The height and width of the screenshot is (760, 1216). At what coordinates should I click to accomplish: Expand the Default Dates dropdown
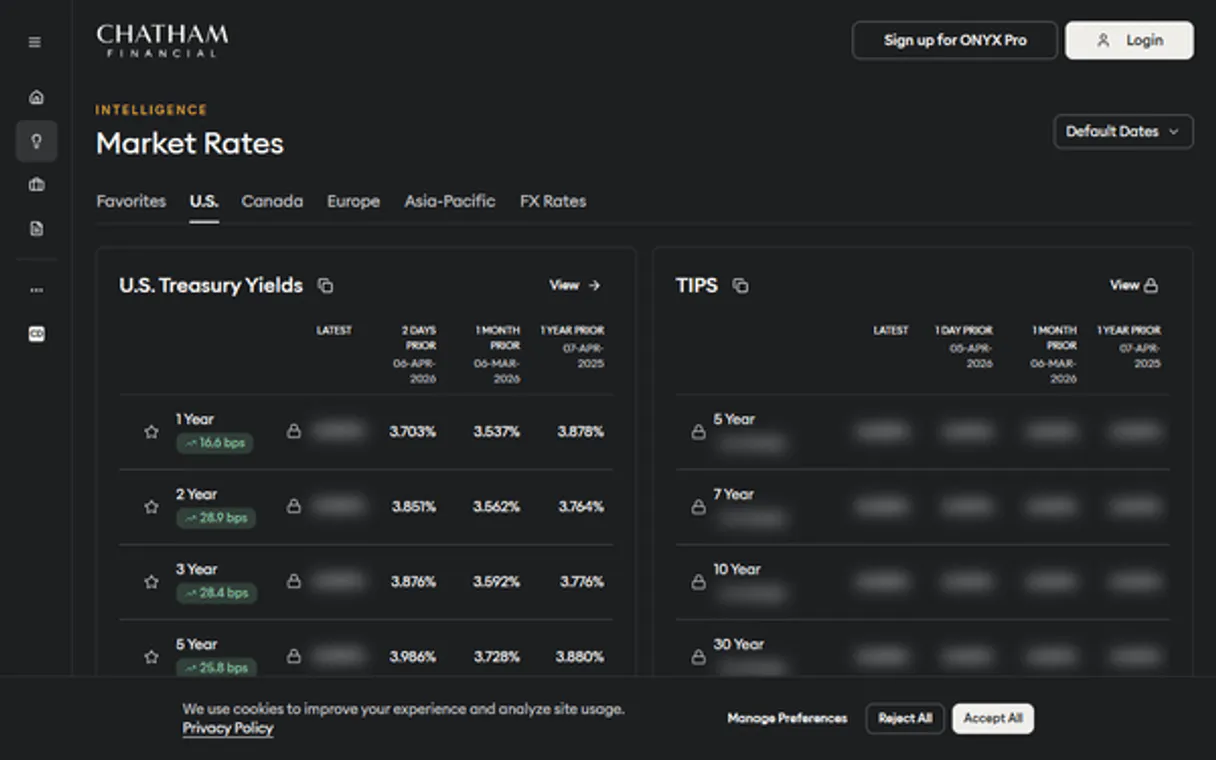pyautogui.click(x=1123, y=132)
